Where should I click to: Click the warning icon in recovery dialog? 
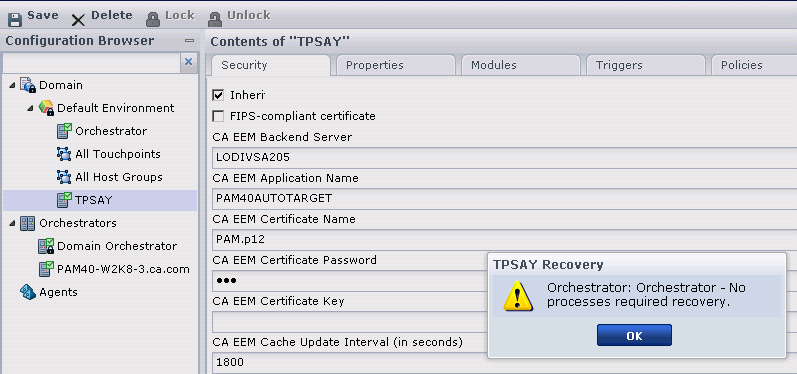pos(518,296)
